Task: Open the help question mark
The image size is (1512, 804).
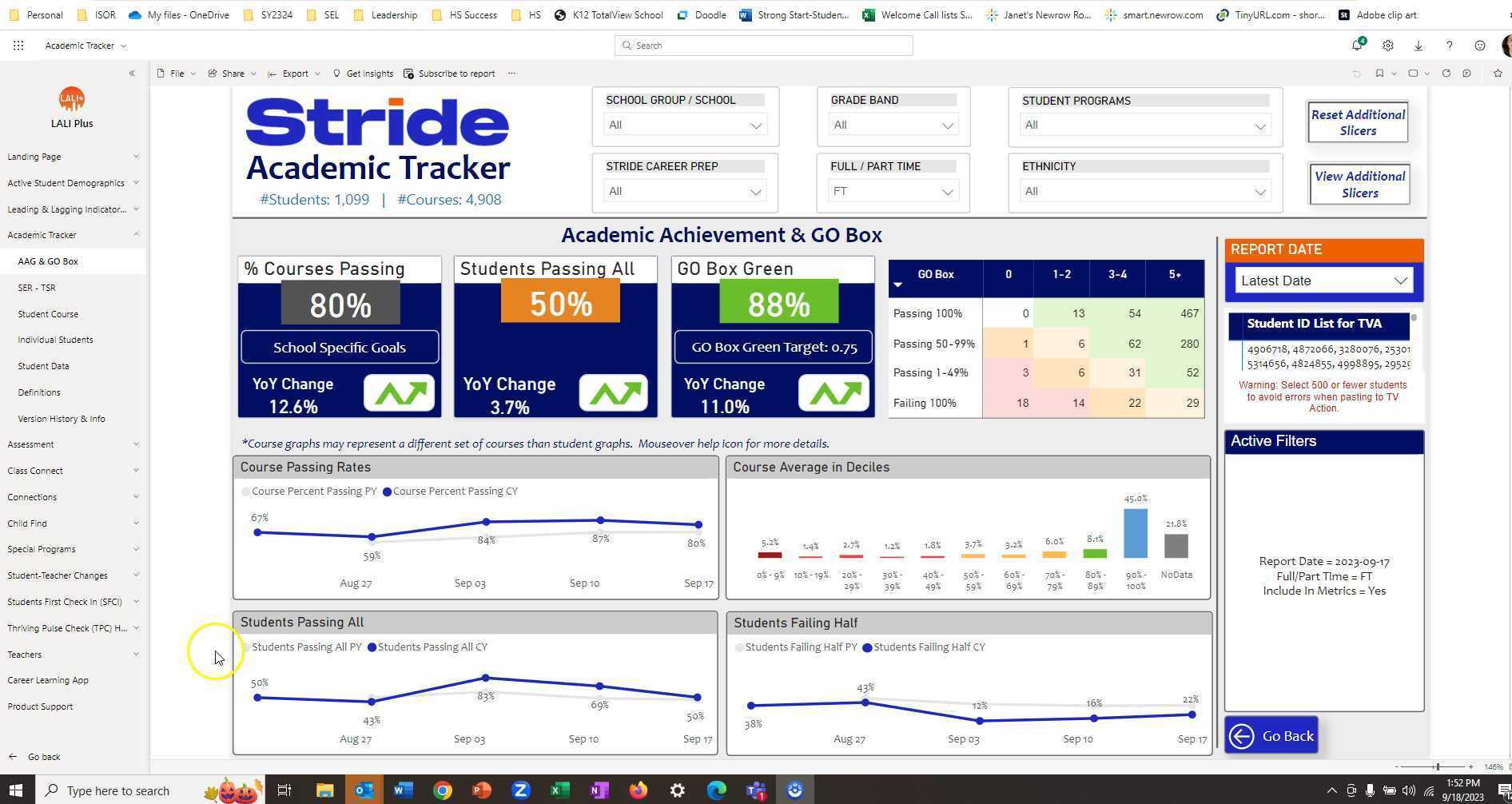Action: pos(1449,46)
